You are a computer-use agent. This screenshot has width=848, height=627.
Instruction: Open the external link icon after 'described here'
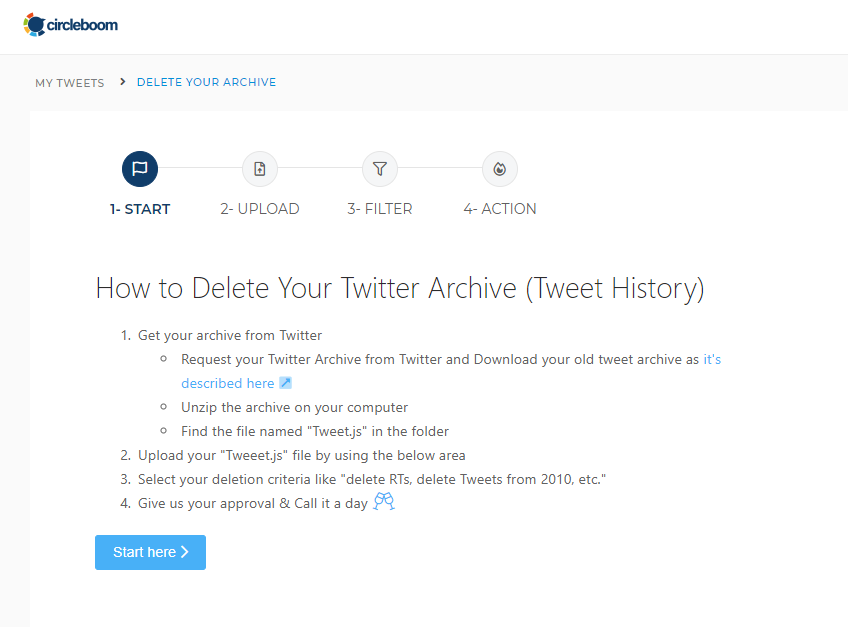[x=284, y=382]
